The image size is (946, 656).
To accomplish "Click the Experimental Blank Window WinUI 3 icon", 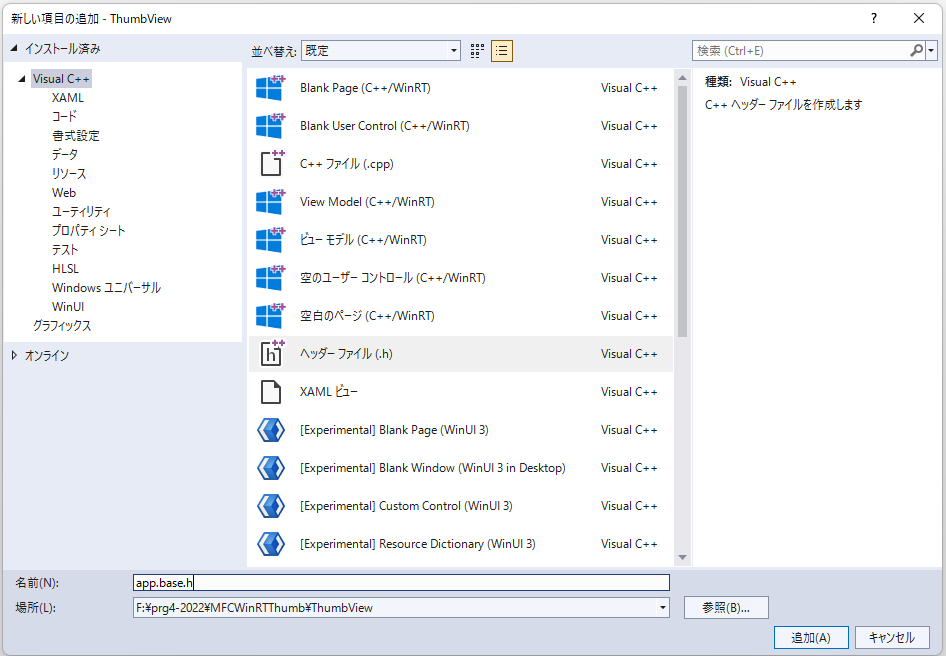I will pyautogui.click(x=271, y=468).
